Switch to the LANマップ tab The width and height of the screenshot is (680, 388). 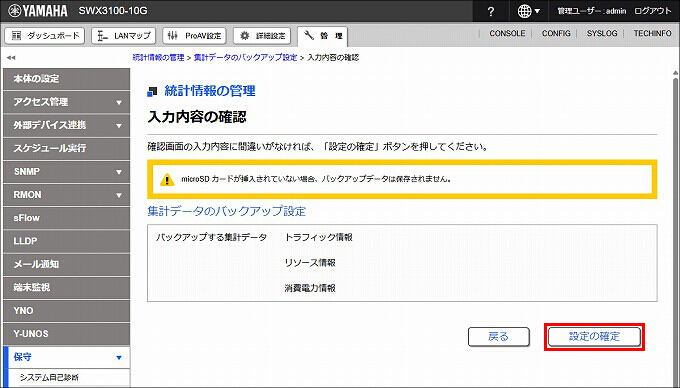[124, 36]
